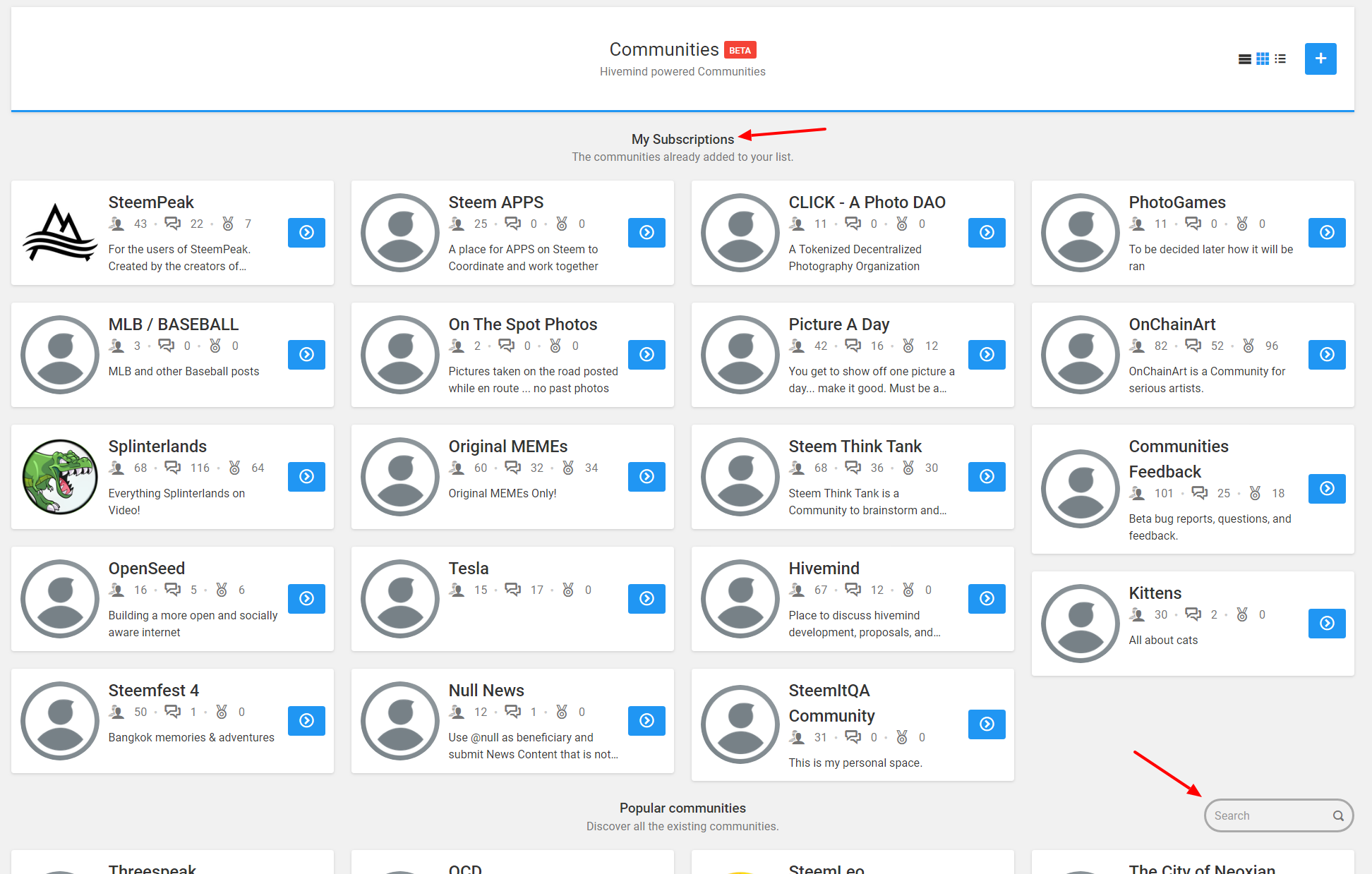Click Splinterlands comment count 116

200,468
